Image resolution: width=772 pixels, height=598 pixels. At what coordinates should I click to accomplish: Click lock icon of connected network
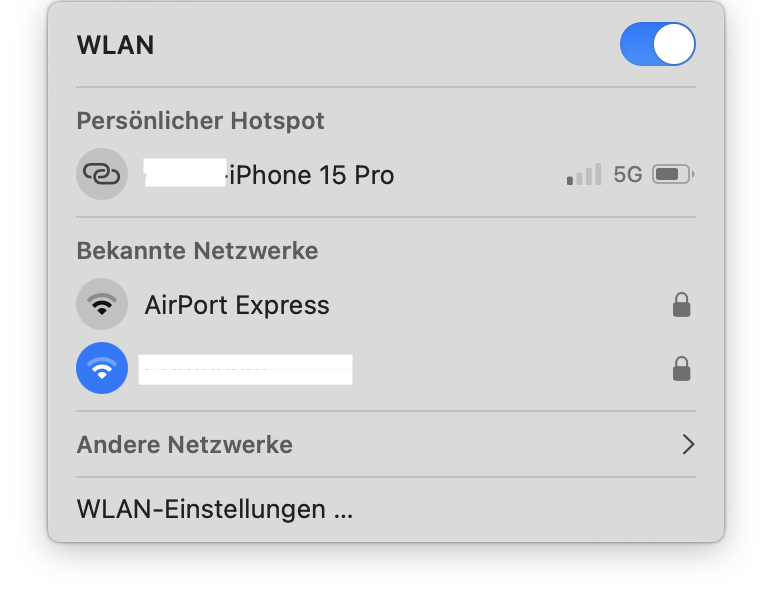681,369
